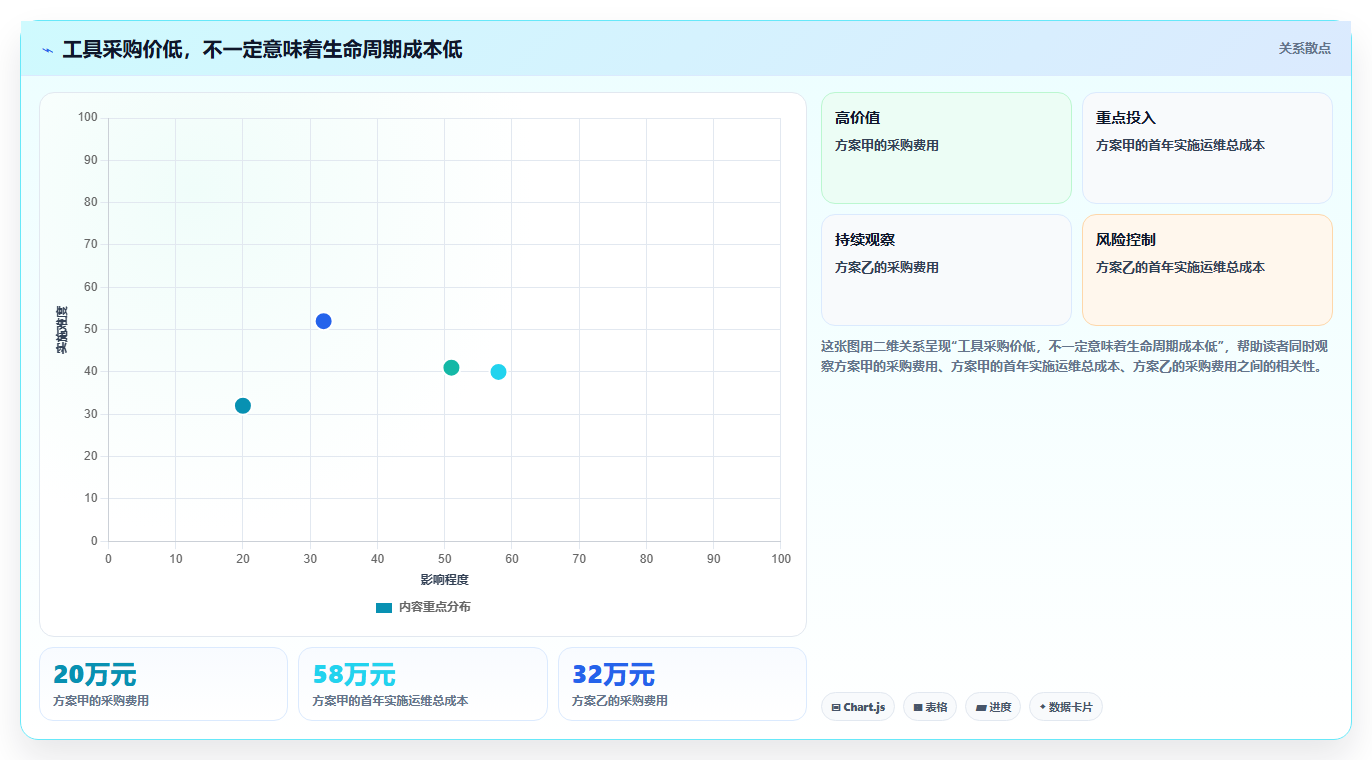Click the Chart.js tag chip
Viewport: 1372px width, 760px height.
tap(858, 707)
